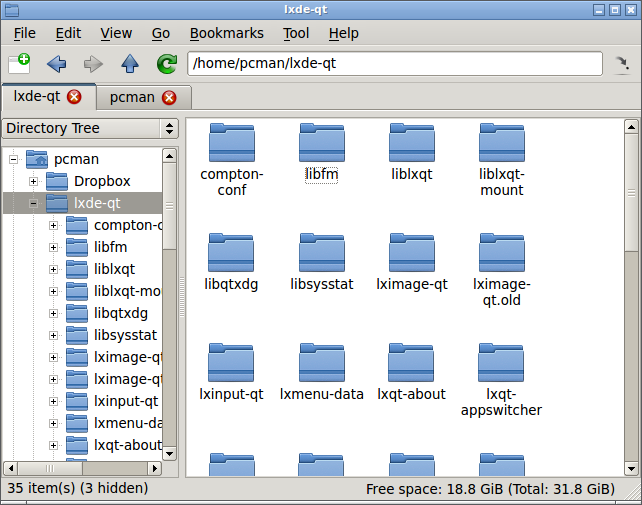
Task: Open the compton-conf folder icon
Action: coord(231,144)
